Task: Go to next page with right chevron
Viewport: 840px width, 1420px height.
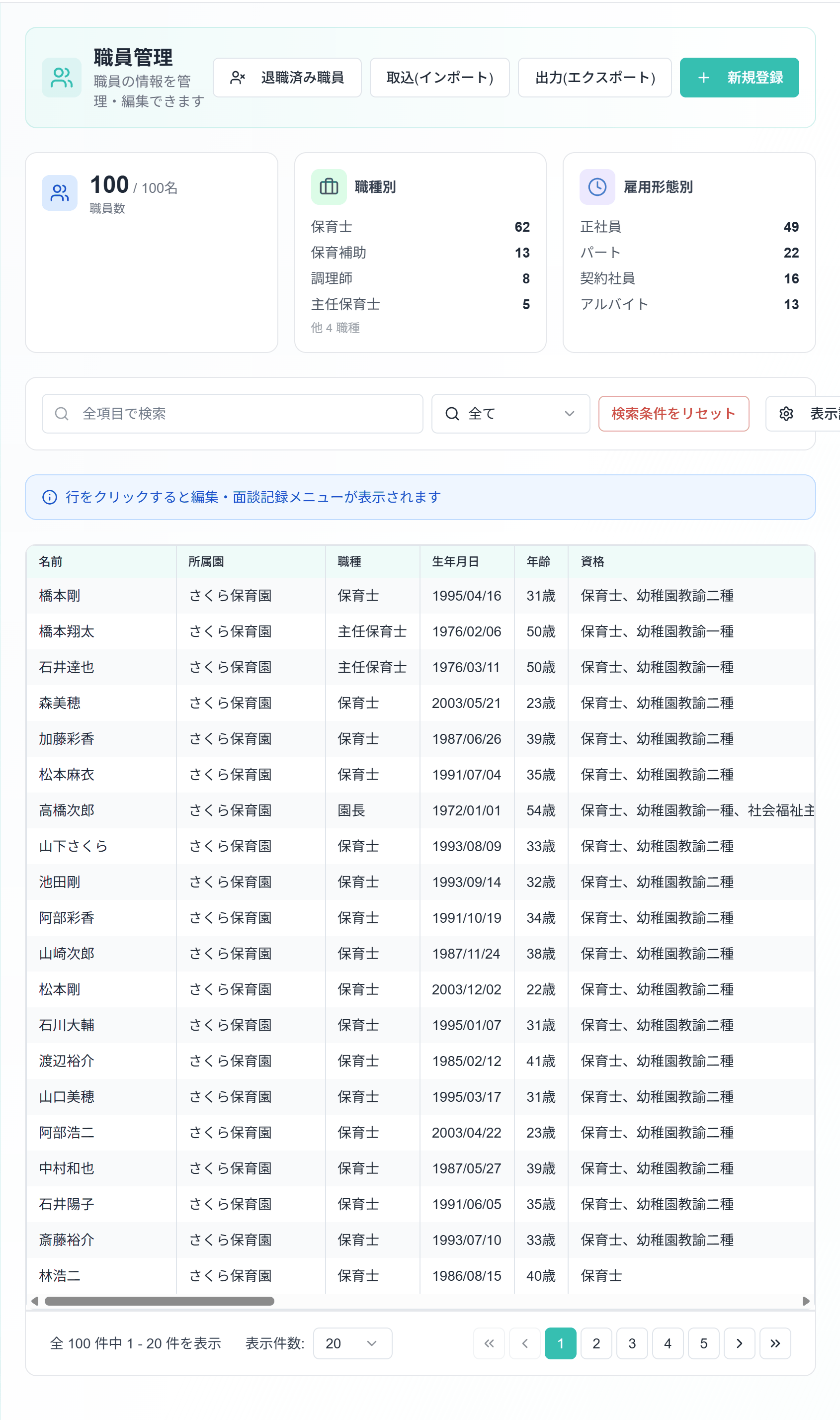Action: coord(739,1343)
